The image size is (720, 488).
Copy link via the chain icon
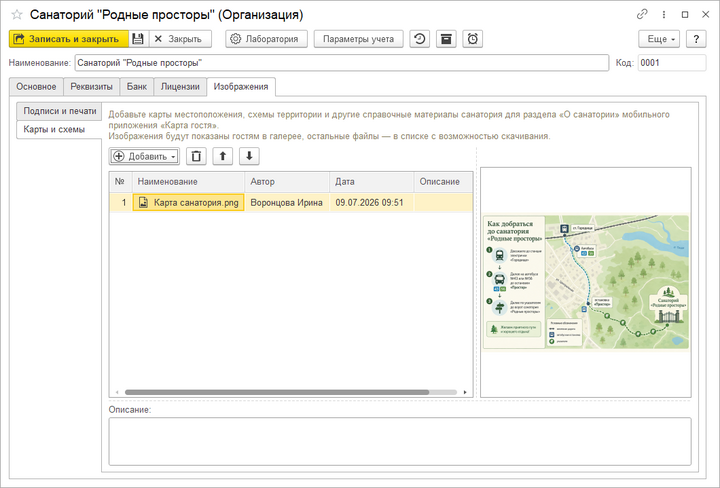[641, 14]
